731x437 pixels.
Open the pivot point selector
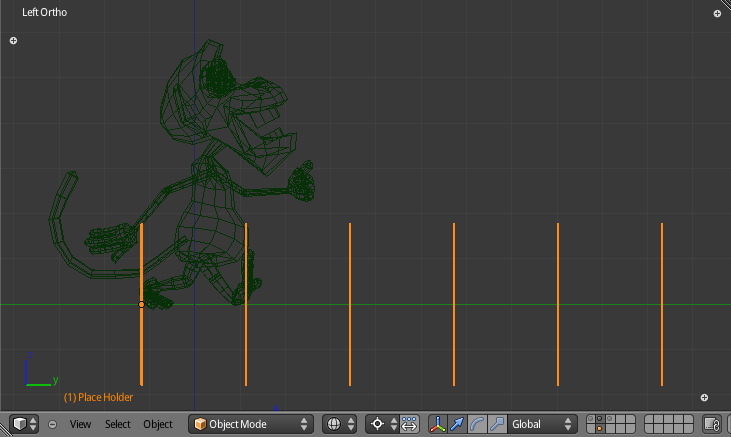click(382, 424)
